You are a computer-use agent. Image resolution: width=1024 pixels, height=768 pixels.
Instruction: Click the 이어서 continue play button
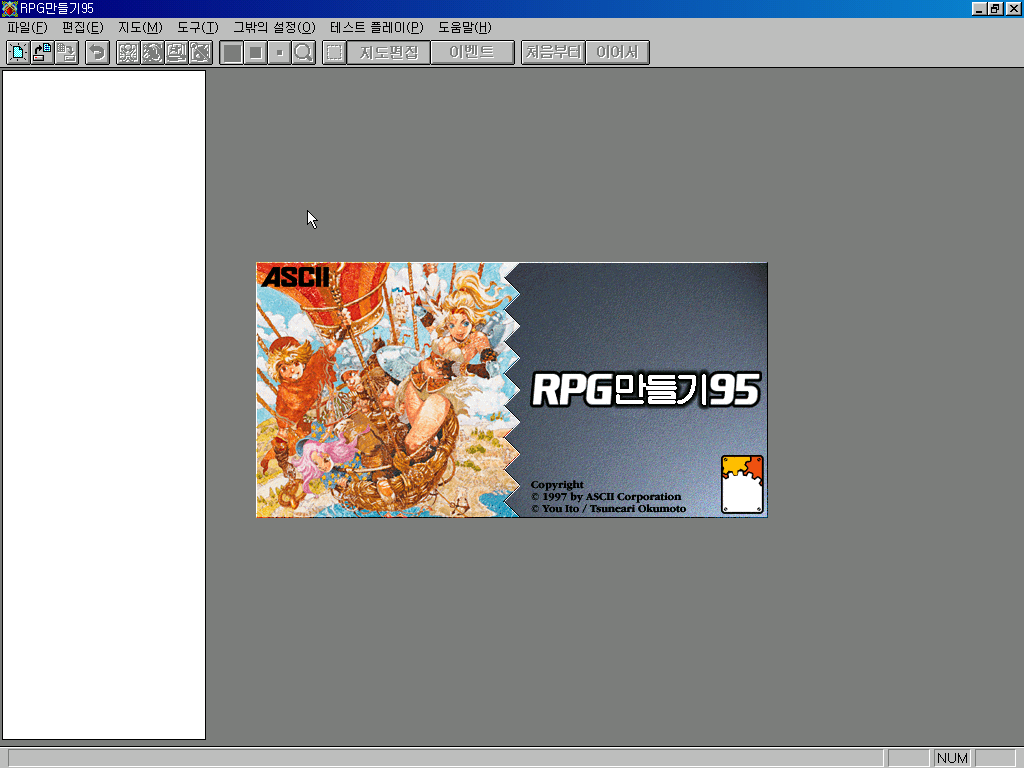[617, 52]
